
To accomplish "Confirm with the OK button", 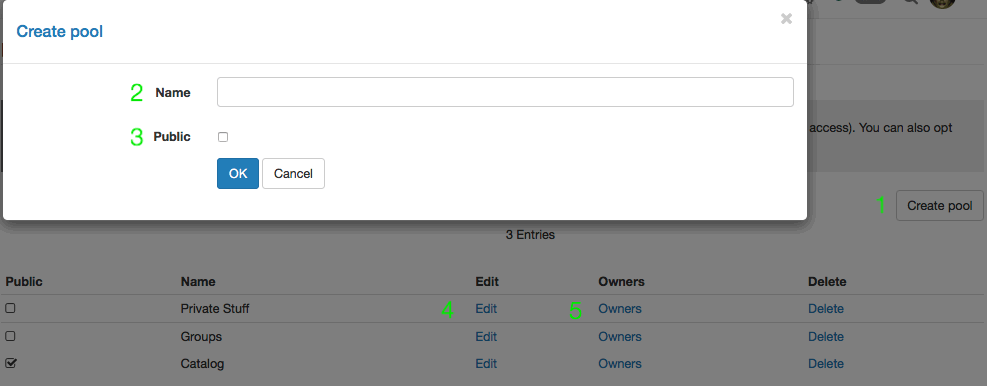I will point(238,173).
